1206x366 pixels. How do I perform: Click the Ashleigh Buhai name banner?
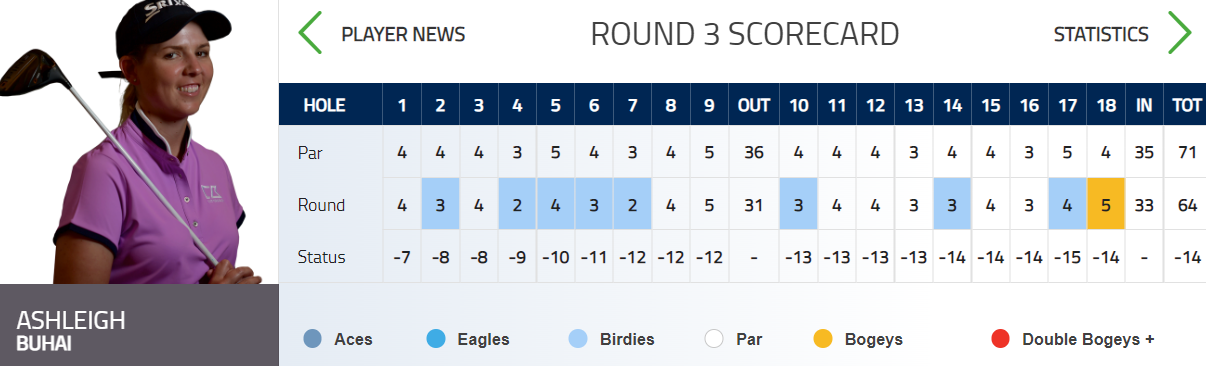coord(139,325)
